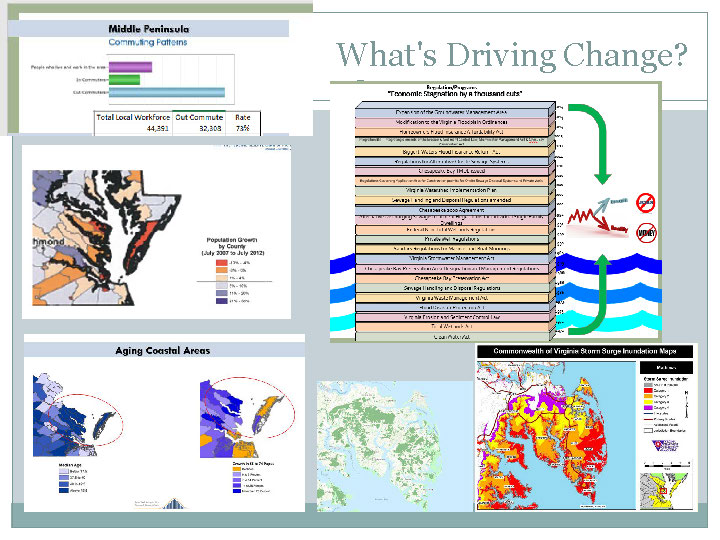
Task: Click the 'What's Driving Change?' slide title
Action: (511, 53)
